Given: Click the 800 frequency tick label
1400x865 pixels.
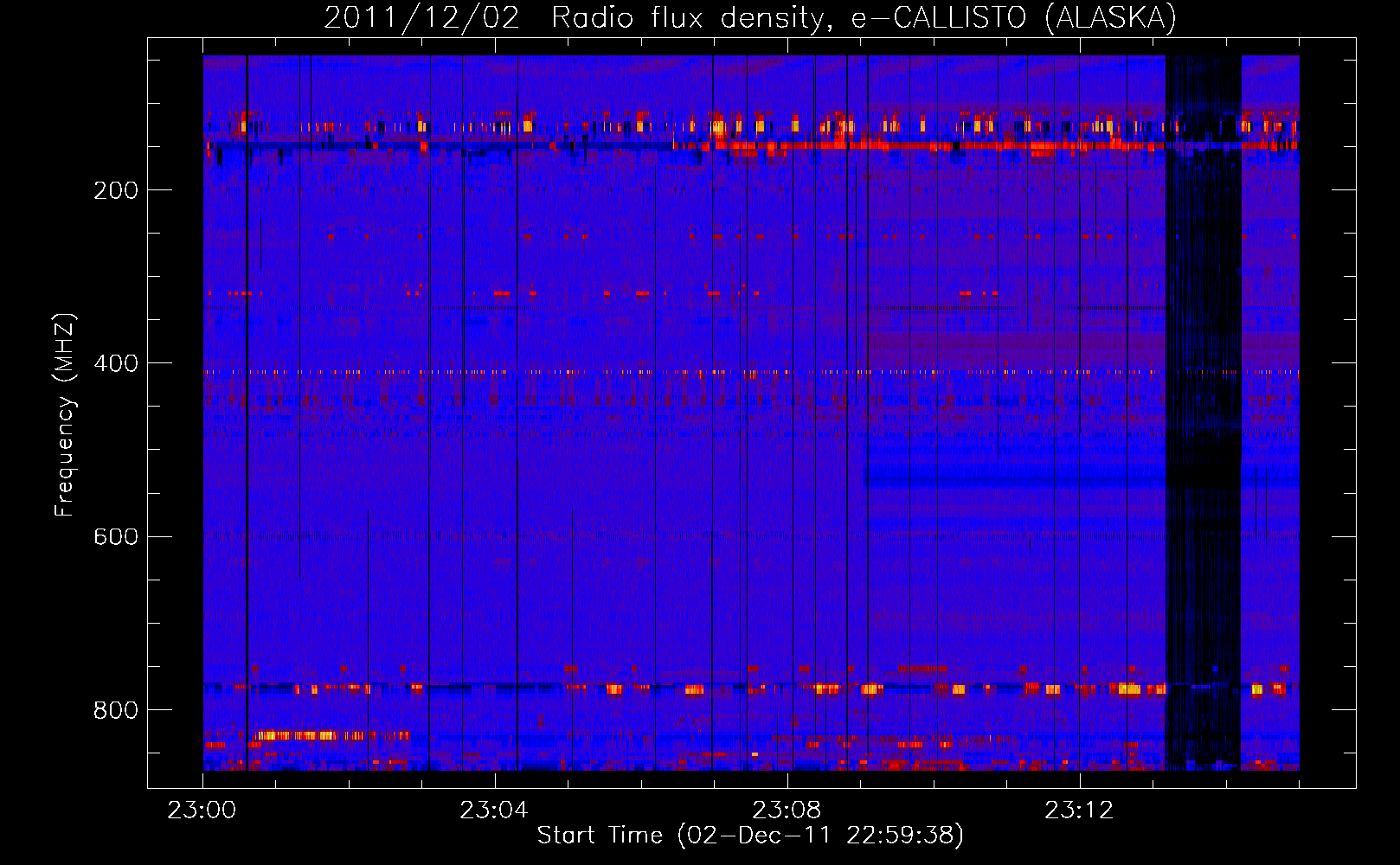Looking at the screenshot, I should click(x=116, y=710).
